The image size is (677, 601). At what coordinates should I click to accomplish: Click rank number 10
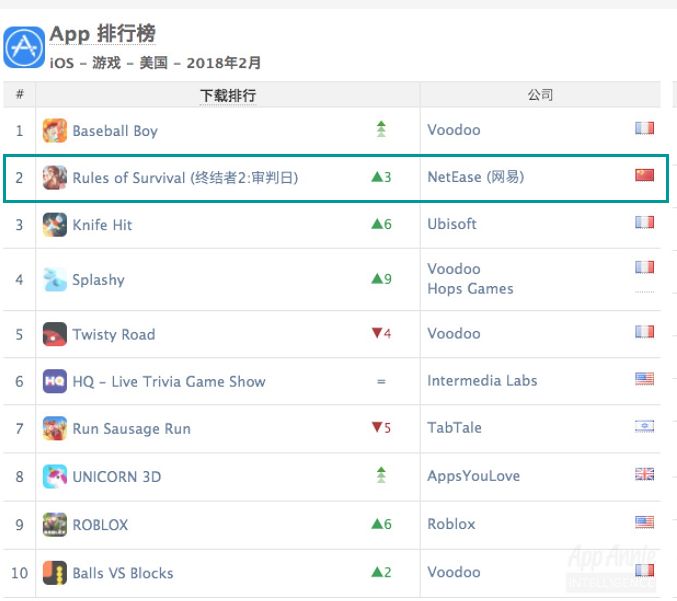click(19, 573)
